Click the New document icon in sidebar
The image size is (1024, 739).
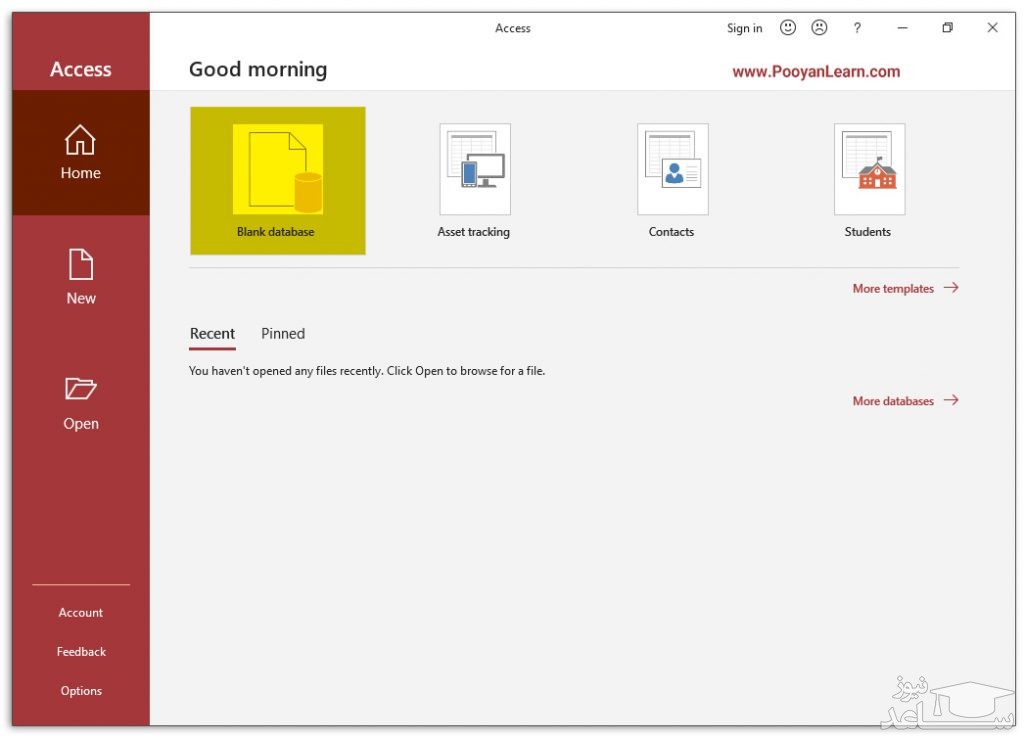[80, 265]
